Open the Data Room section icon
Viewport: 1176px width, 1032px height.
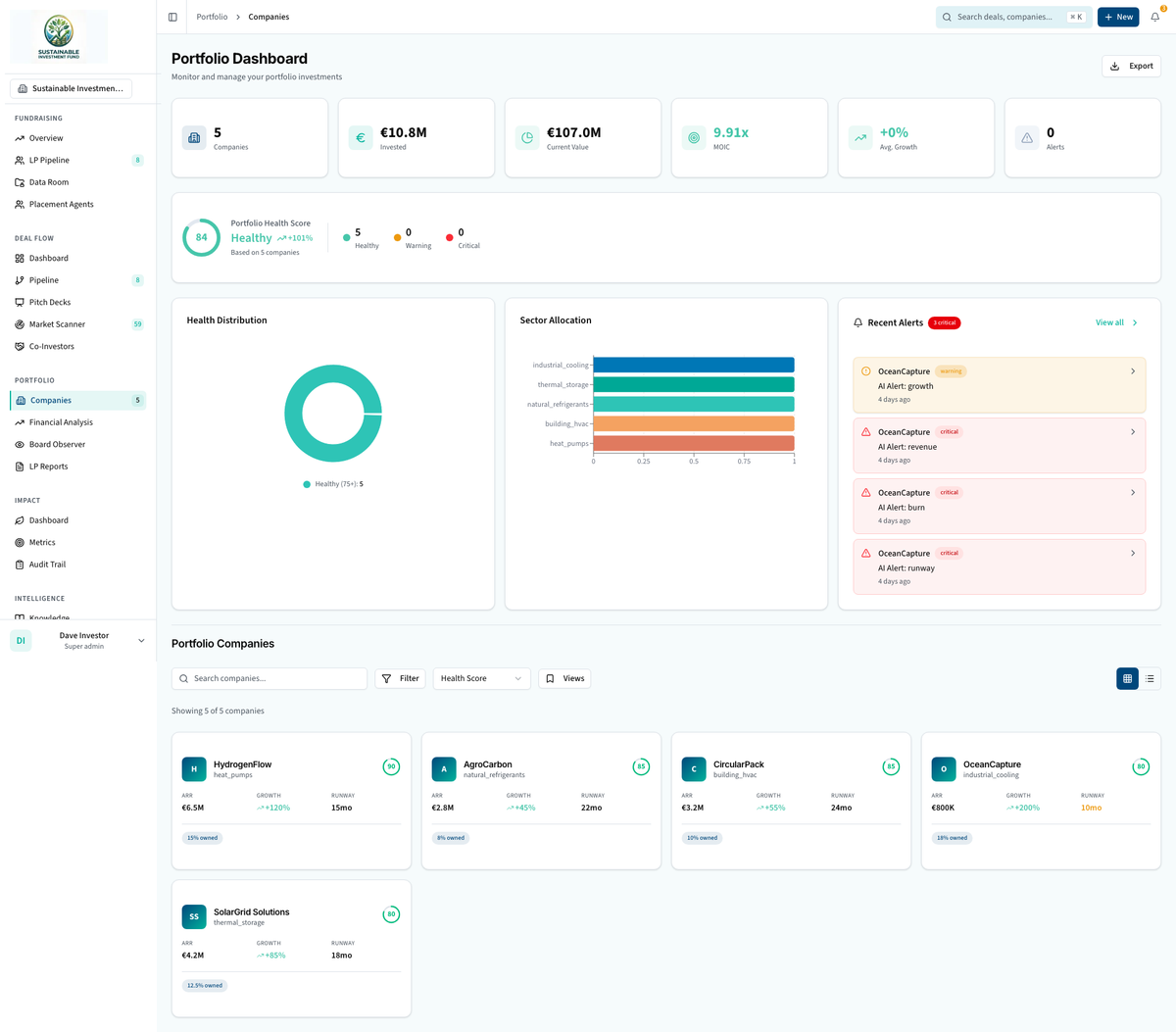[x=18, y=181]
